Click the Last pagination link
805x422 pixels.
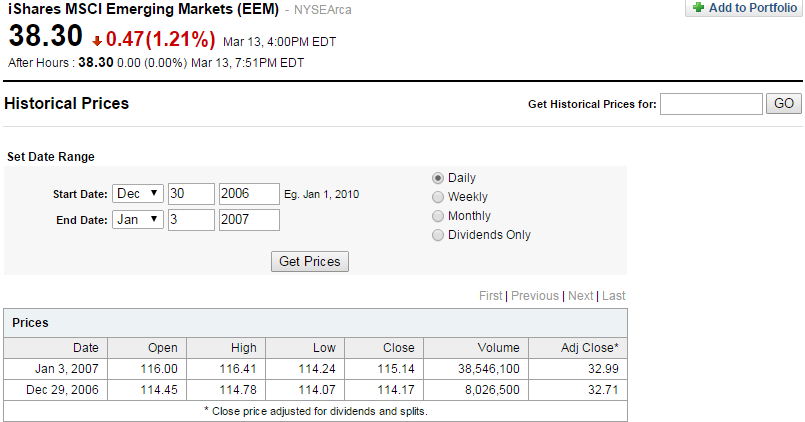point(614,296)
